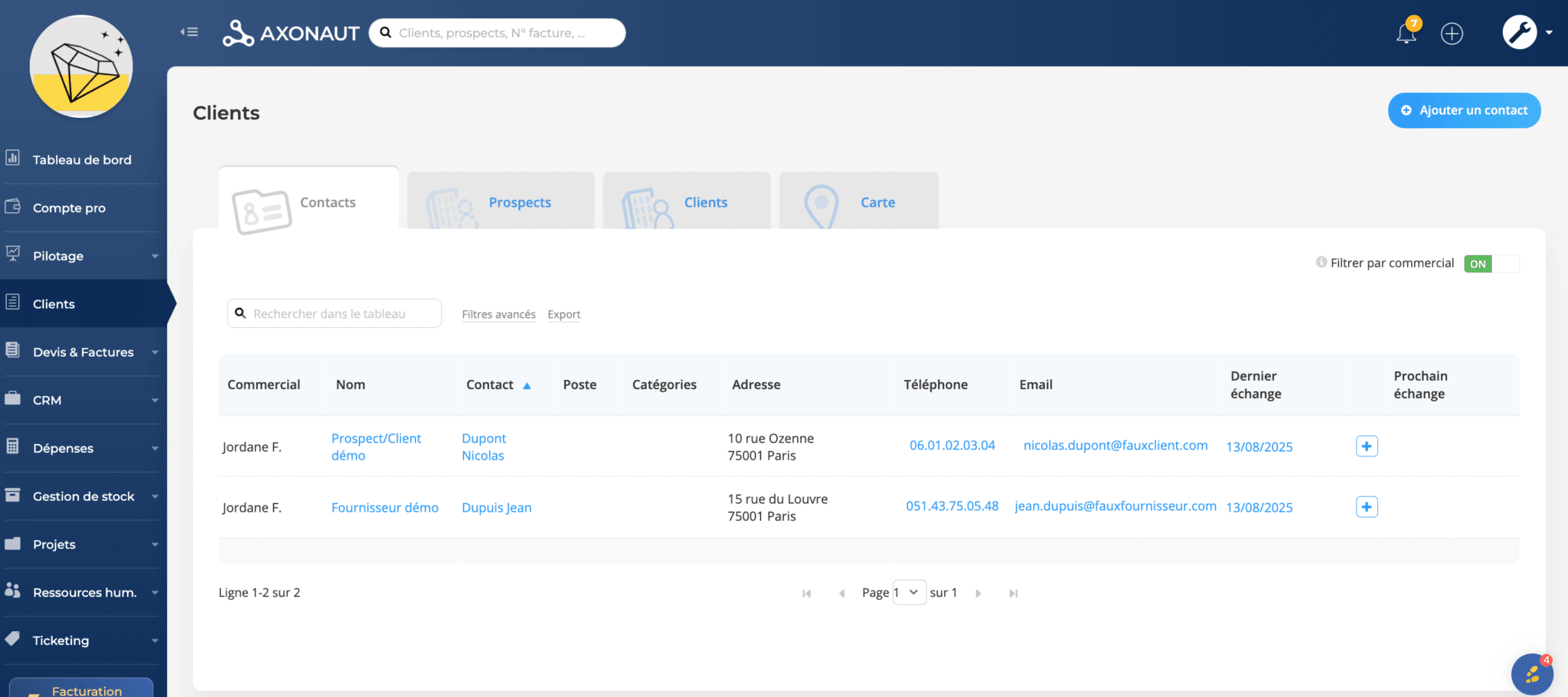
Task: Click the quick-add plus icon in header
Action: (1452, 33)
